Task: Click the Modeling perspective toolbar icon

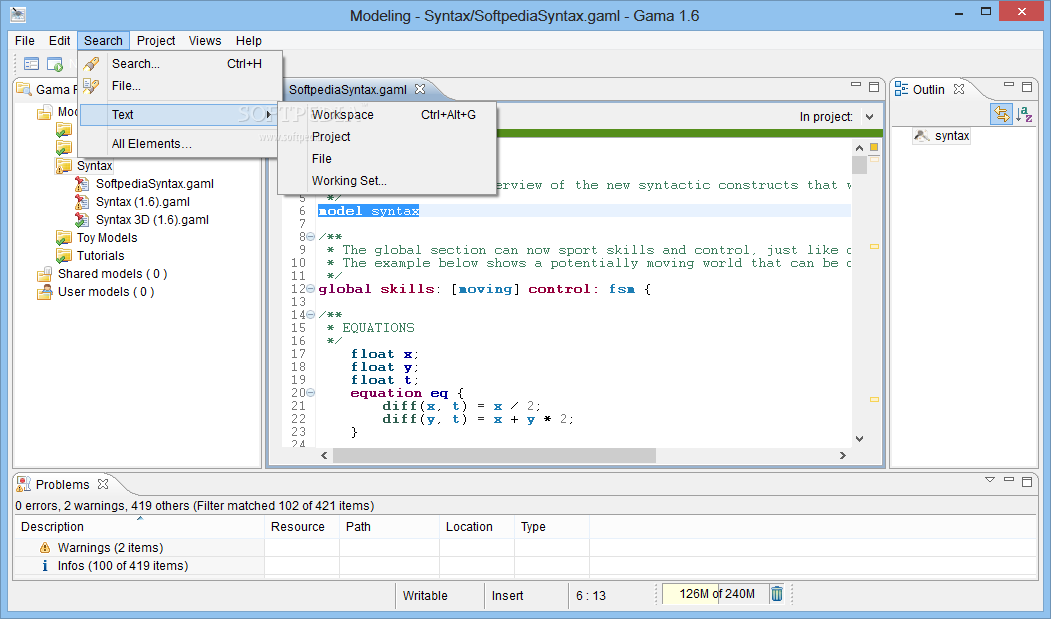Action: [32, 64]
